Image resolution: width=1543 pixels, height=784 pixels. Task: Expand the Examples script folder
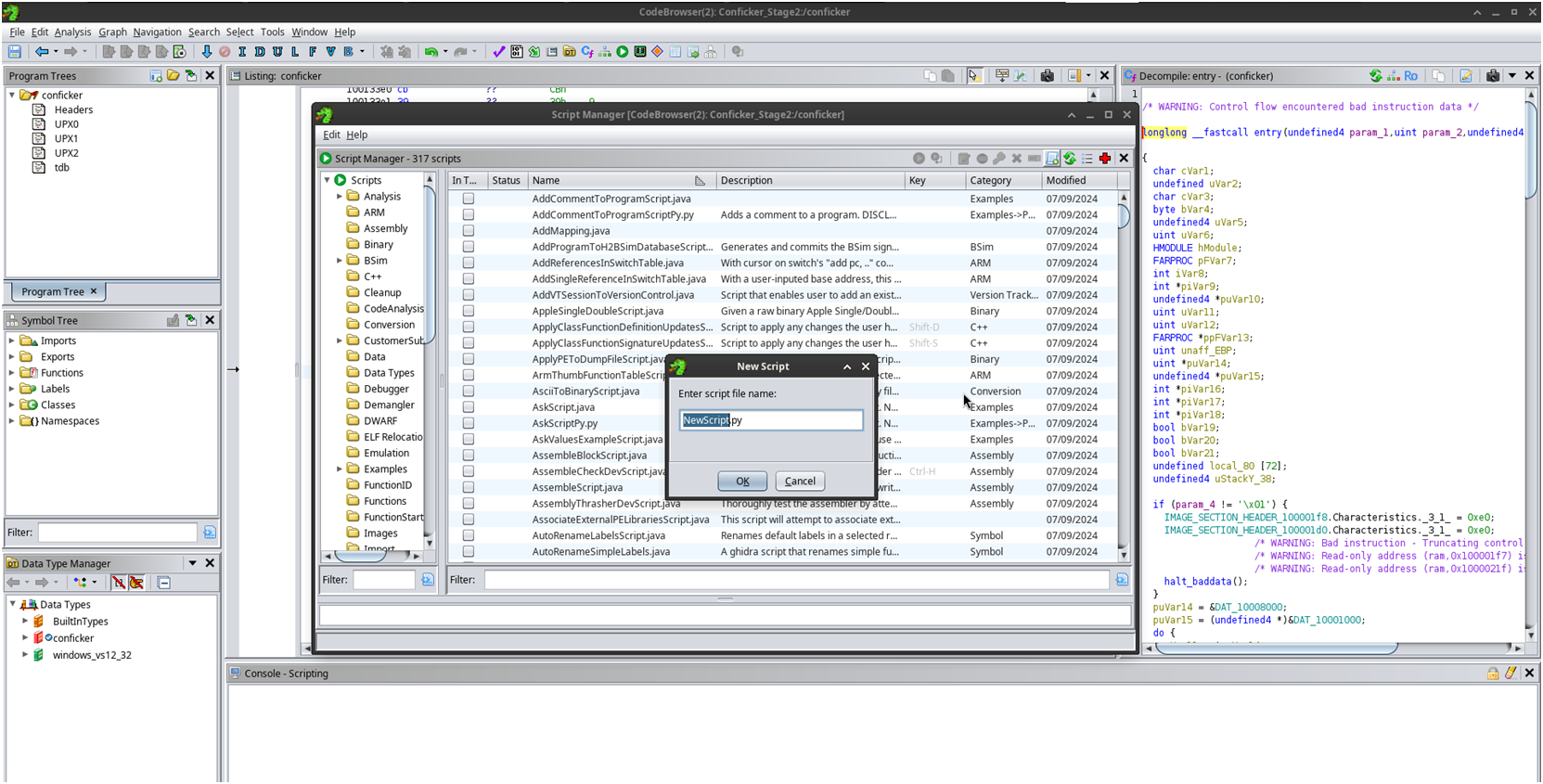340,469
